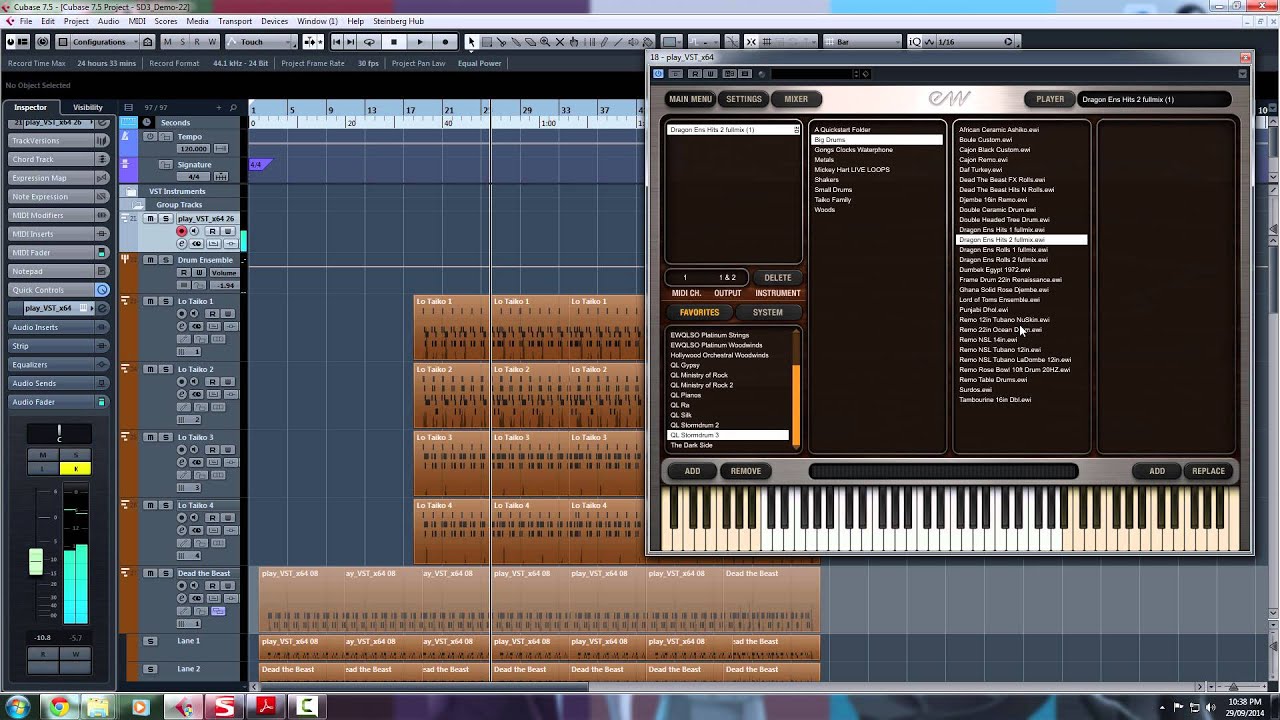Switch to PLAYER view in Play plugin
This screenshot has width=1280, height=720.
[x=1050, y=99]
